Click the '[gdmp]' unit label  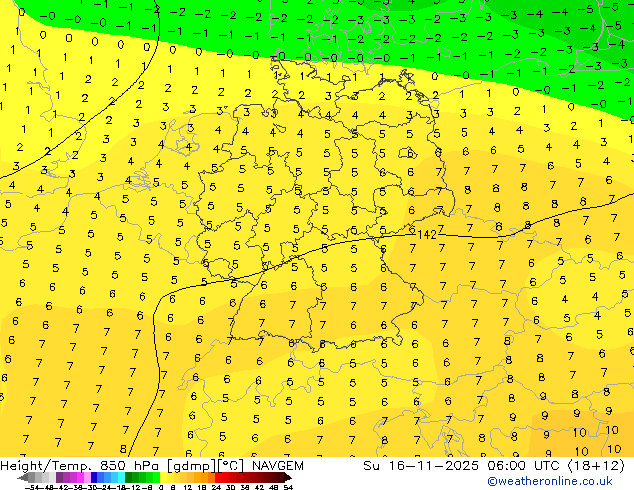click(x=192, y=466)
